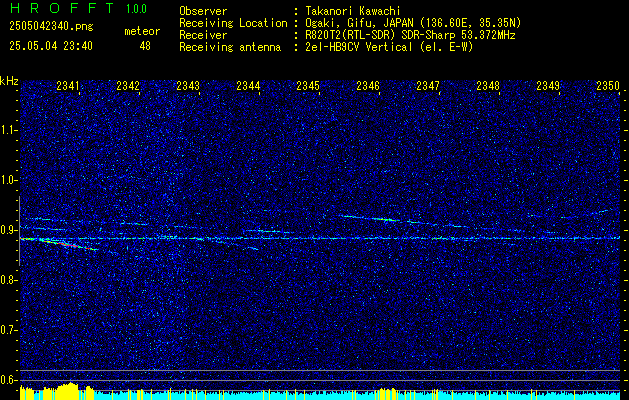The height and width of the screenshot is (400, 629).
Task: Click the short echo trace near 2344
Action: pyautogui.click(x=268, y=231)
